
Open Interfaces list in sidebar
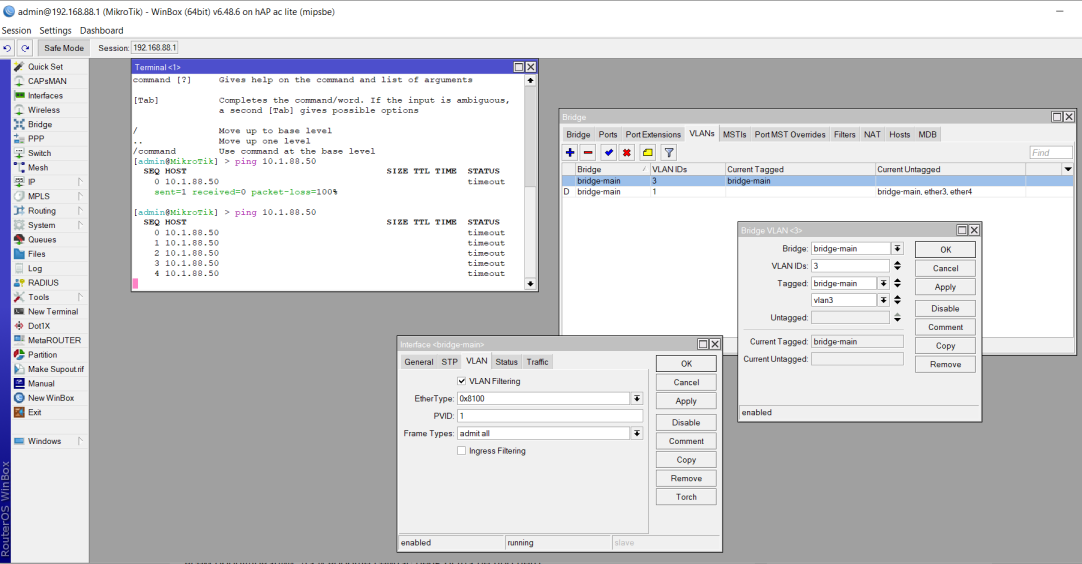[x=45, y=96]
